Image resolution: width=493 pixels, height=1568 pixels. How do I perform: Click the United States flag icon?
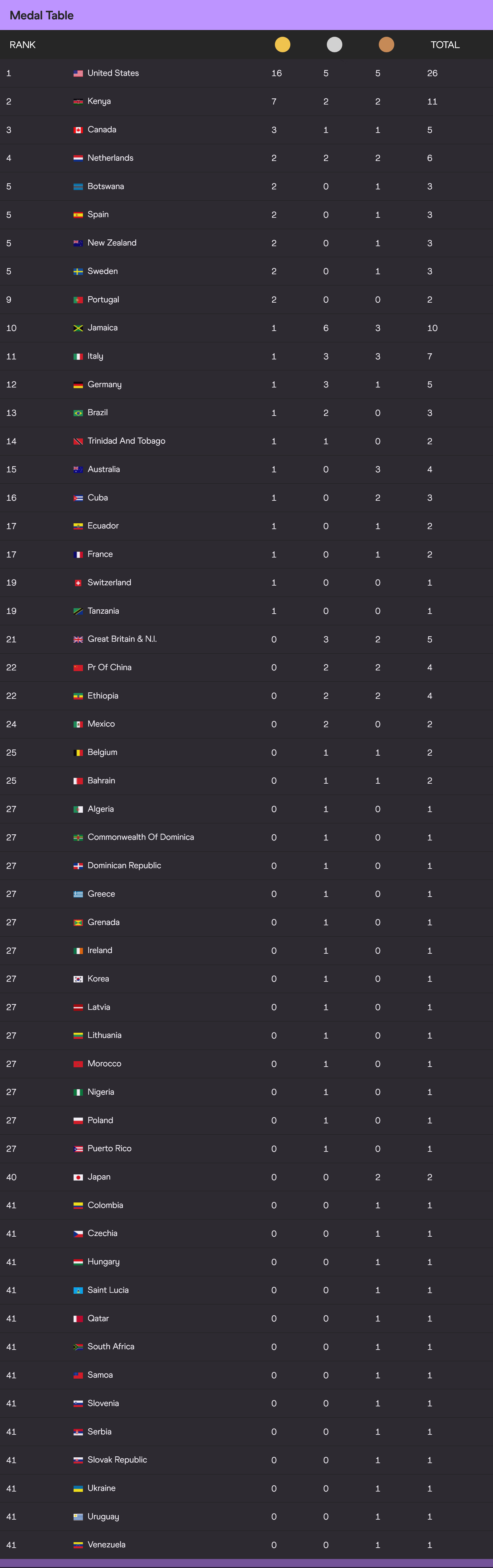click(78, 74)
